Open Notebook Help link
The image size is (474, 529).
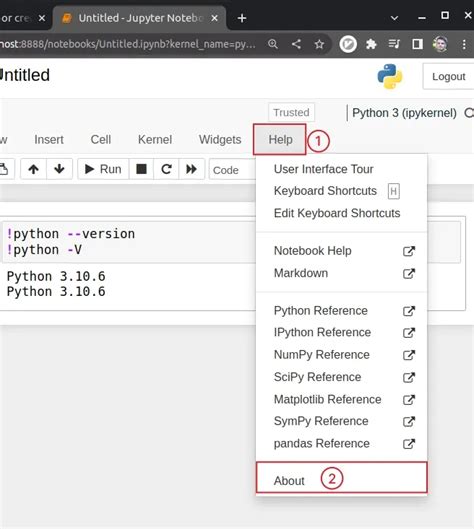(341, 251)
